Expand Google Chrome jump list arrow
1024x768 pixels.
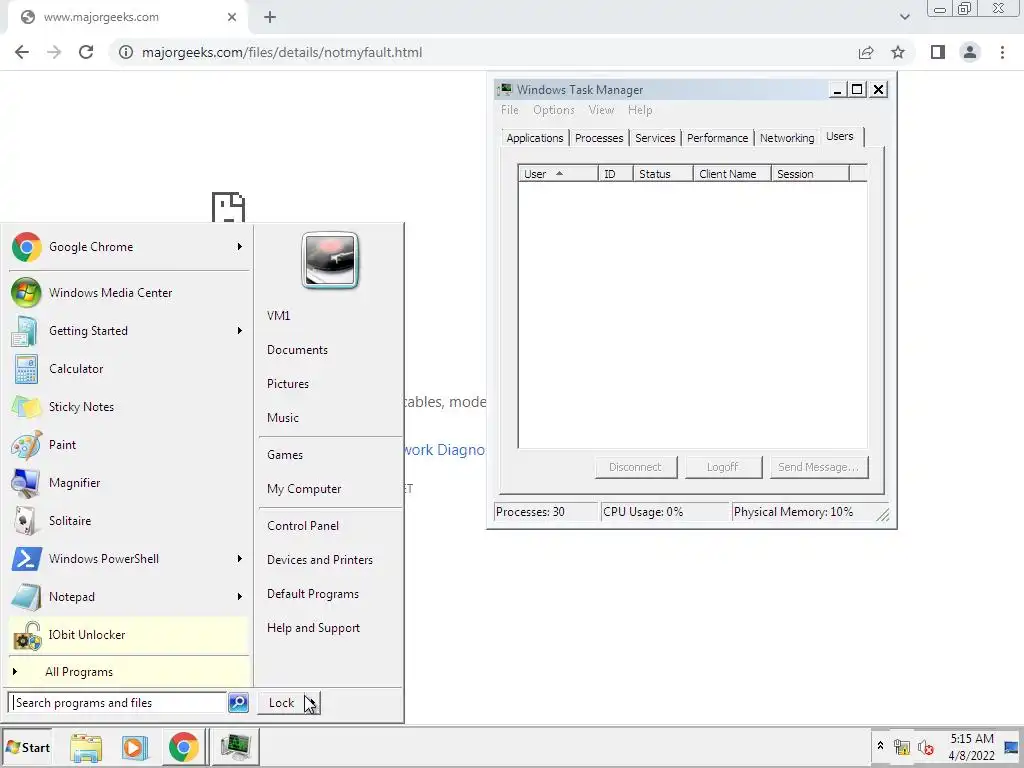(x=240, y=247)
